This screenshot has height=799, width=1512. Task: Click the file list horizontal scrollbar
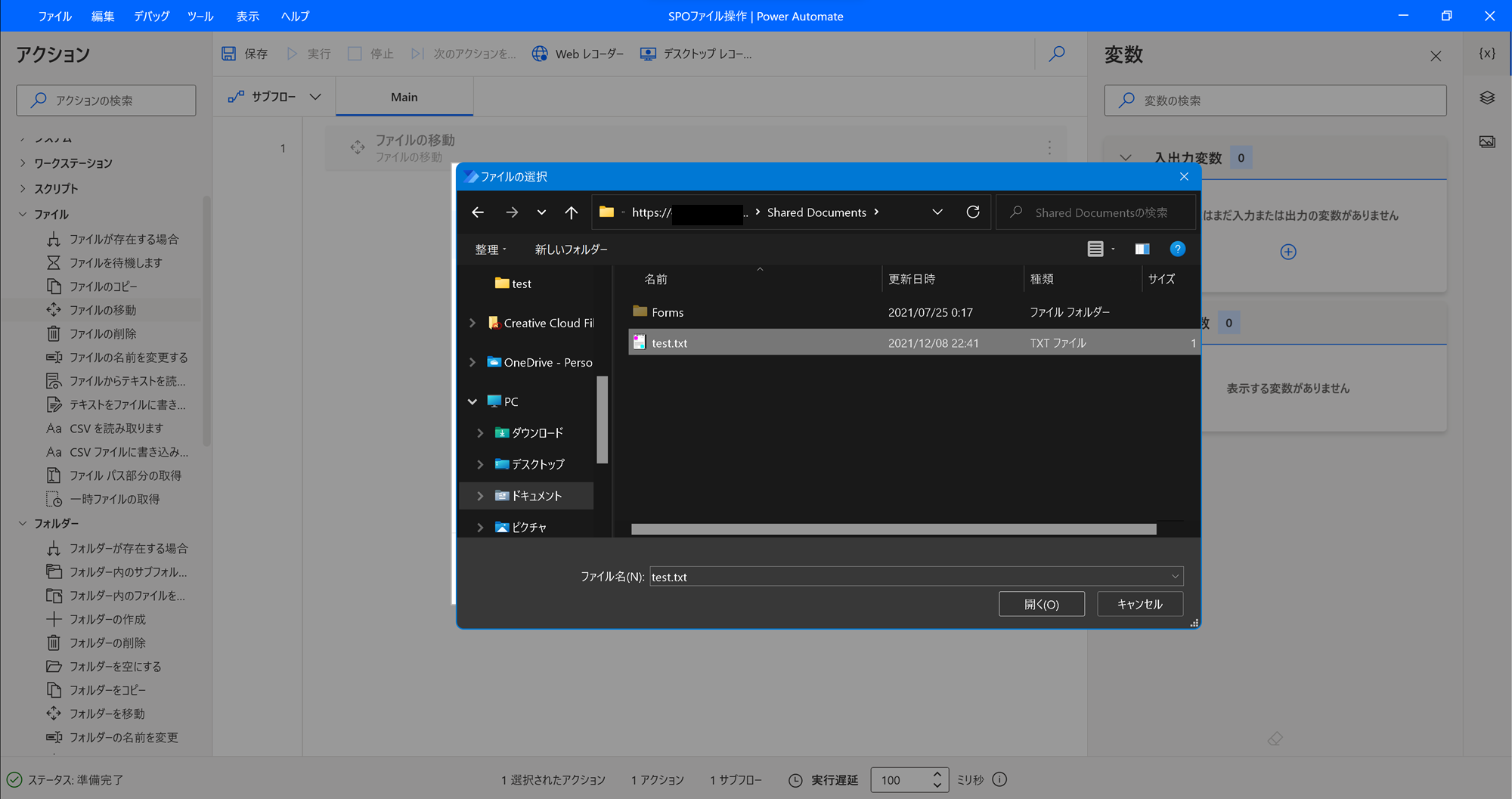pyautogui.click(x=894, y=529)
